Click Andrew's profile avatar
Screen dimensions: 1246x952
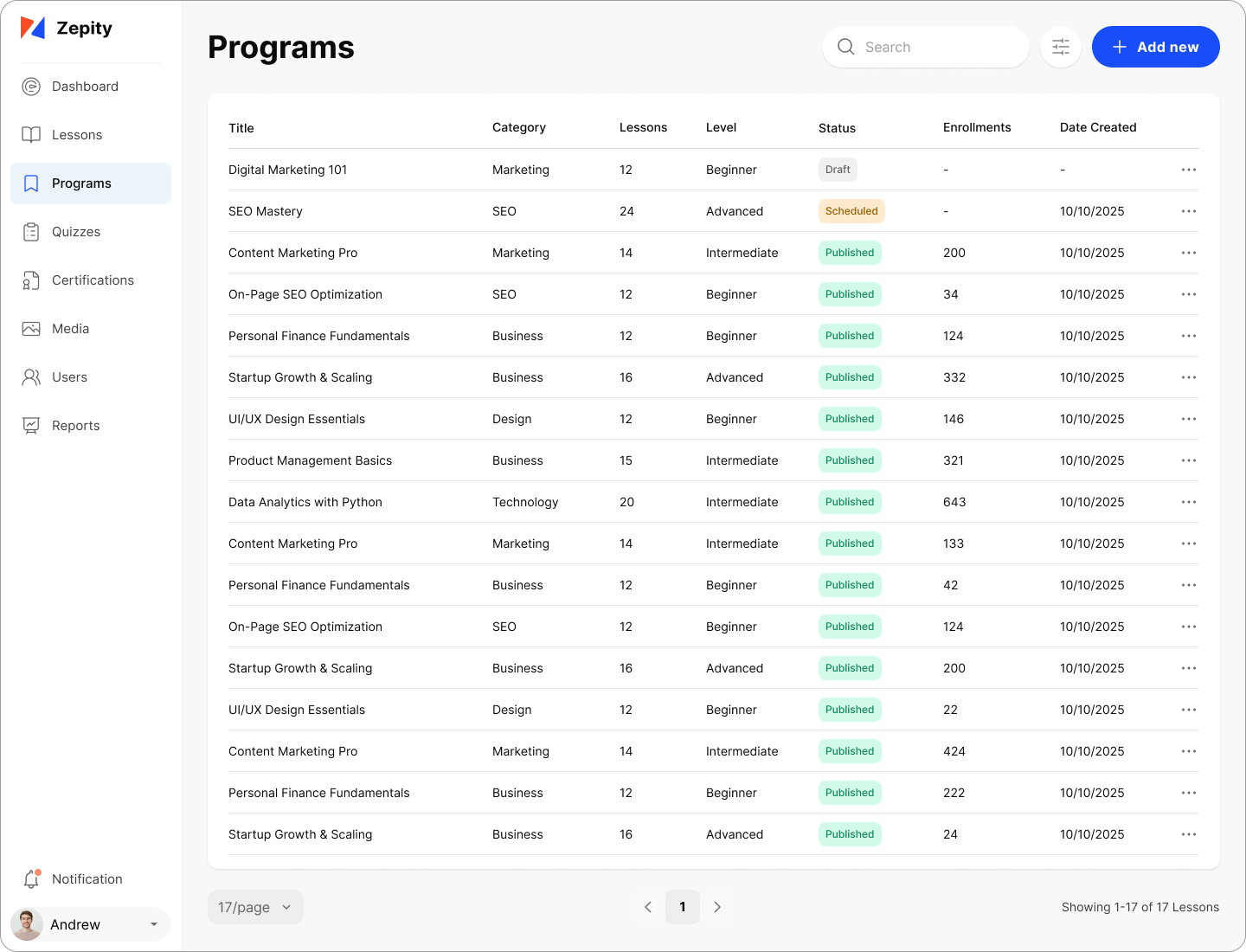[27, 924]
